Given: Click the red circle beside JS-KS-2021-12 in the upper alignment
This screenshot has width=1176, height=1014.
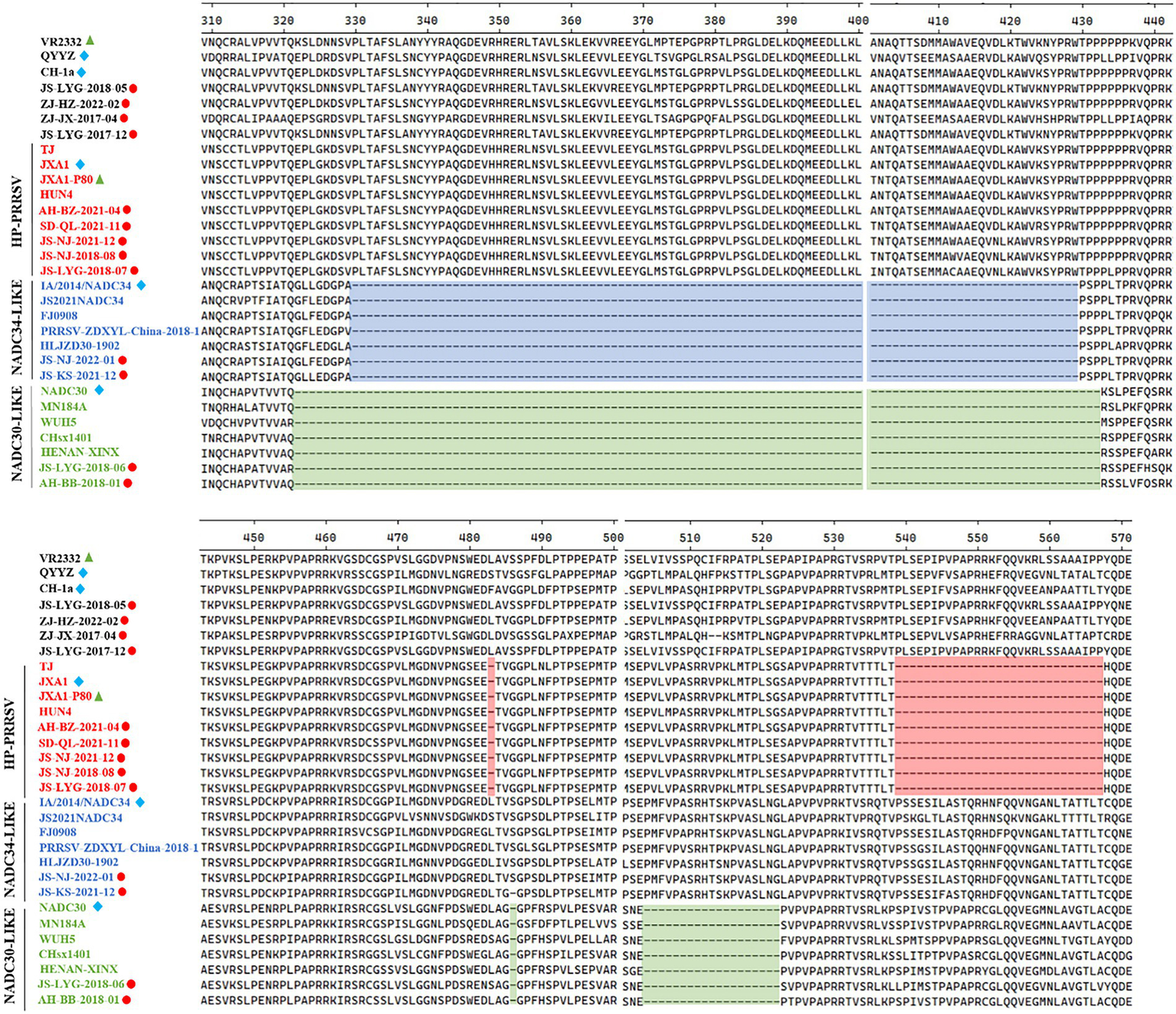Looking at the screenshot, I should [123, 376].
